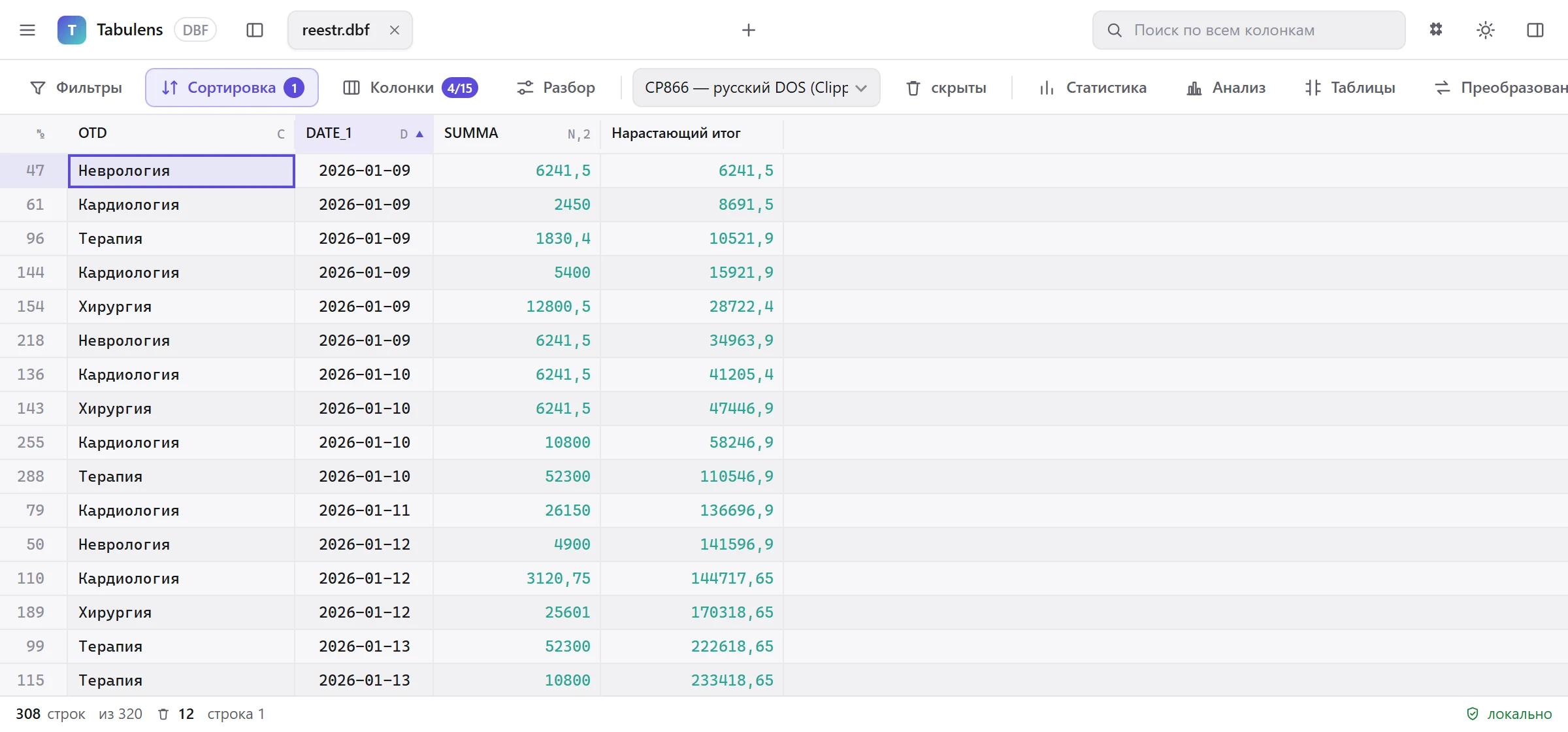This screenshot has height=732, width=1568.
Task: Close the reestr.dbf tab
Action: point(395,30)
